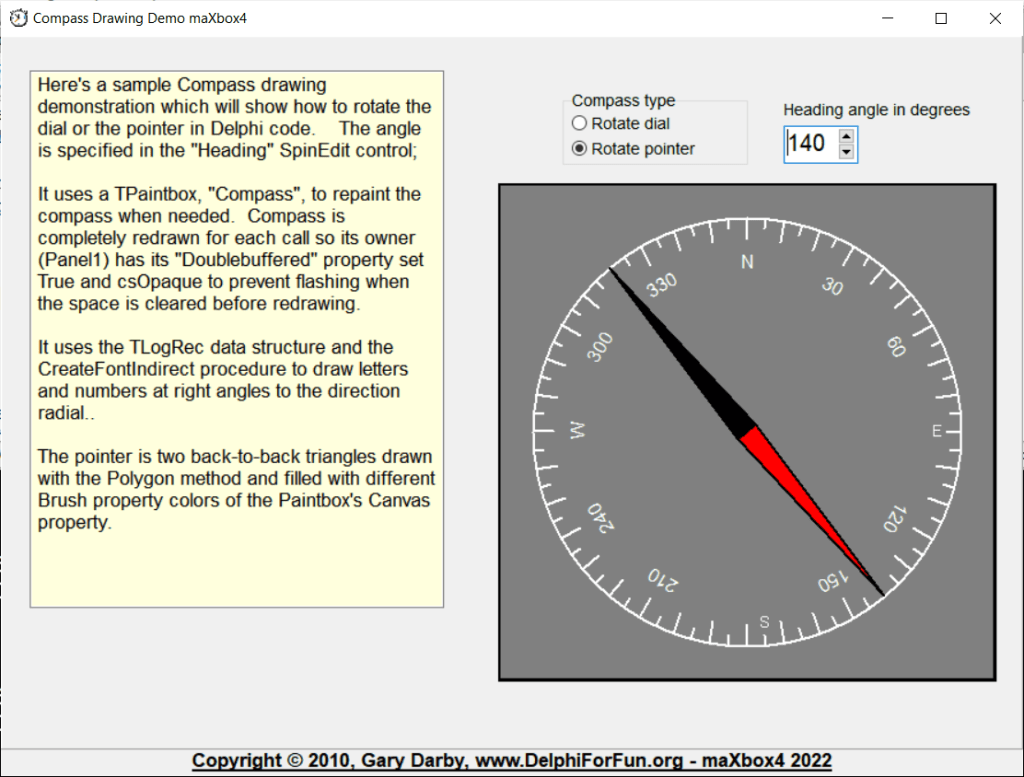
Task: Select the Rotate pointer radio button
Action: (x=579, y=149)
